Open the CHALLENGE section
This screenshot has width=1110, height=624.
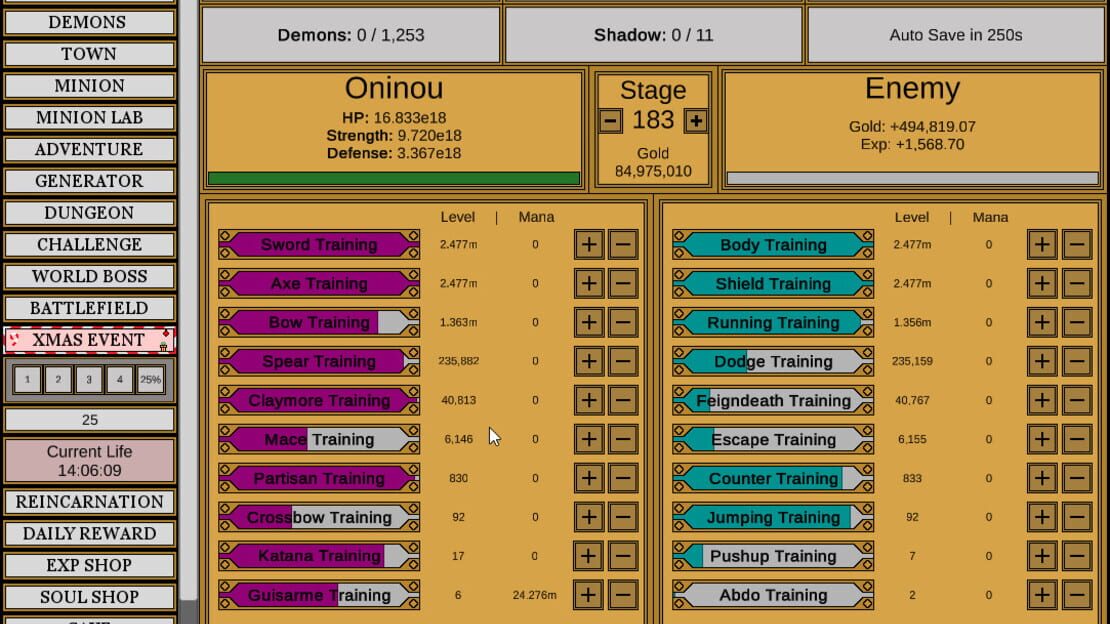point(89,245)
